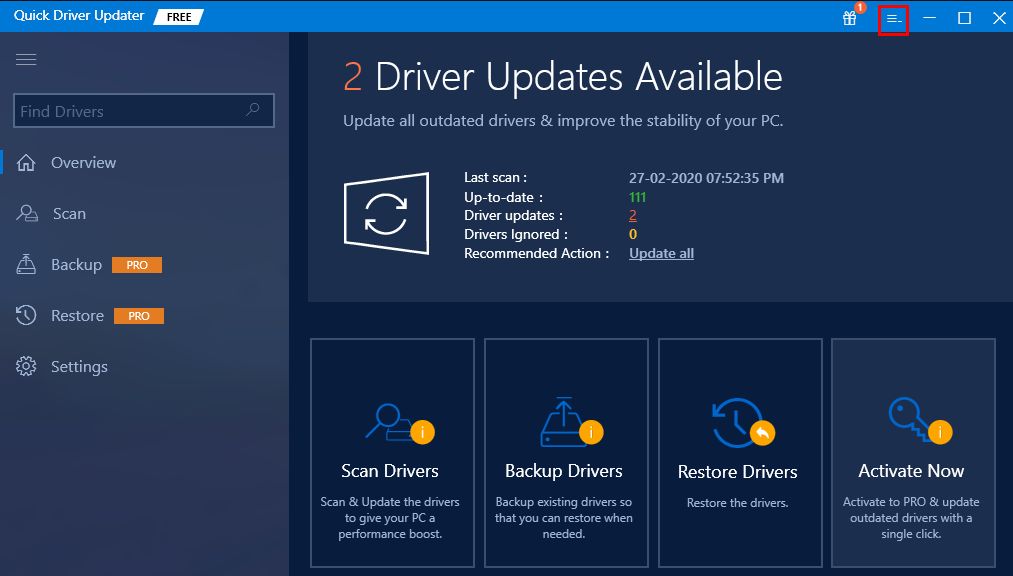
Task: Click the Drivers Ignored value 0
Action: [x=633, y=234]
